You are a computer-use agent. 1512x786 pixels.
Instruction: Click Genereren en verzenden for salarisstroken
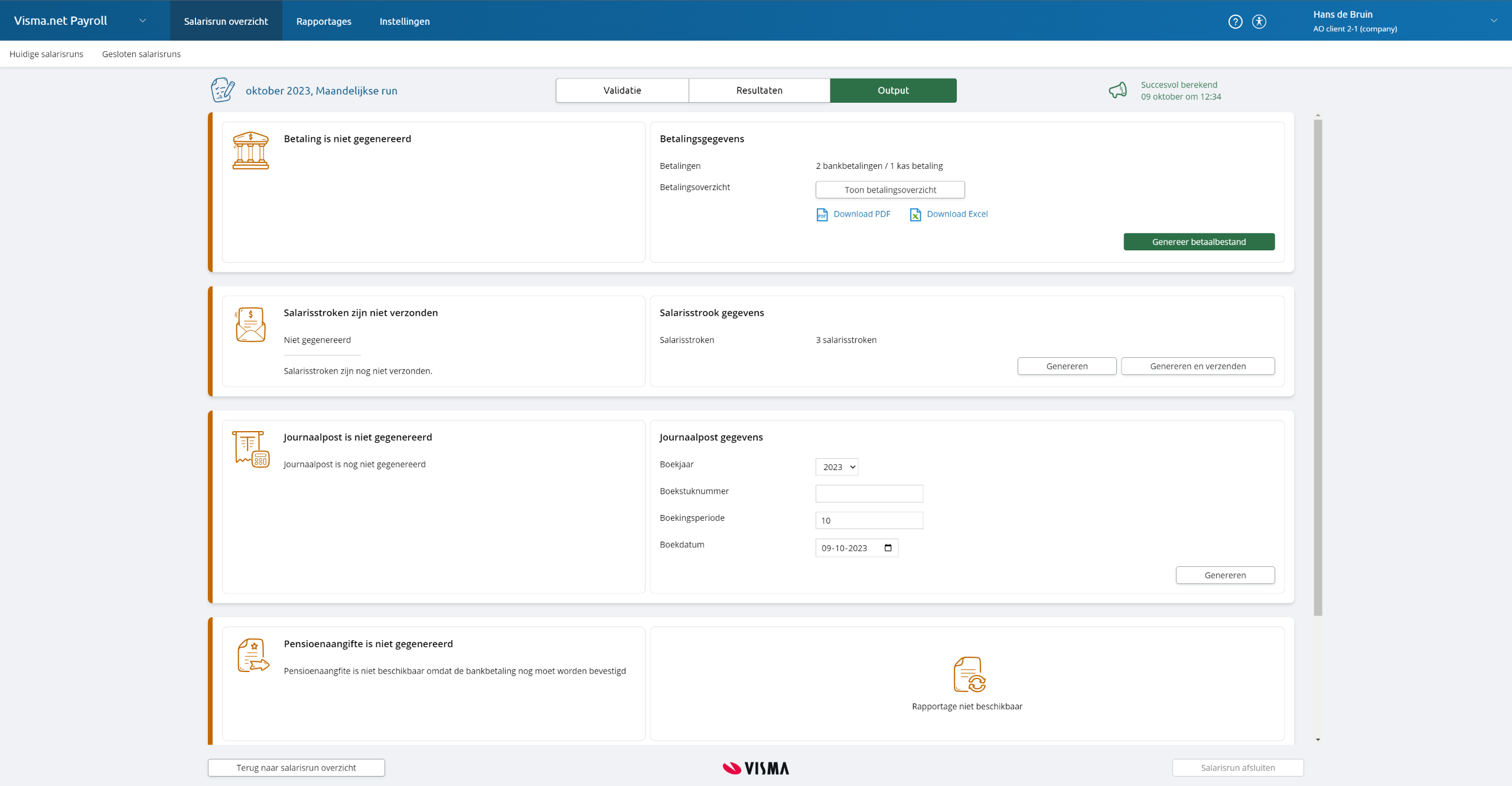1198,366
